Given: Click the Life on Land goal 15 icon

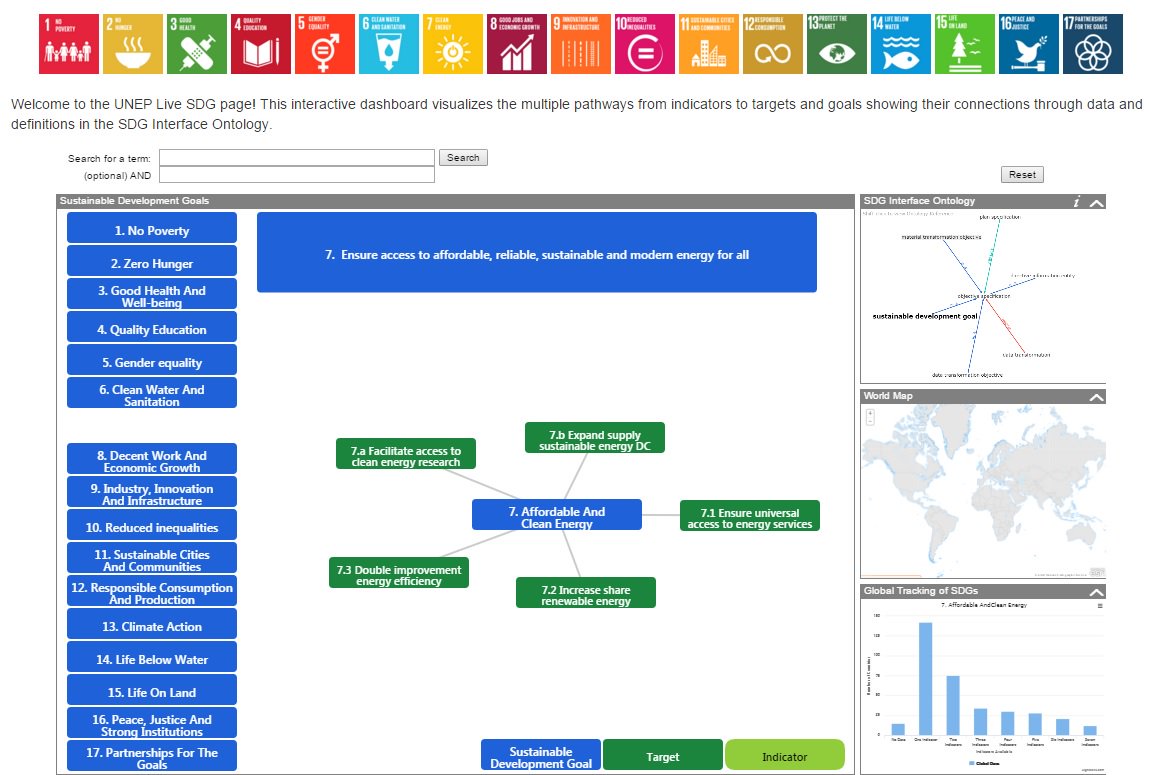Looking at the screenshot, I should coord(965,44).
